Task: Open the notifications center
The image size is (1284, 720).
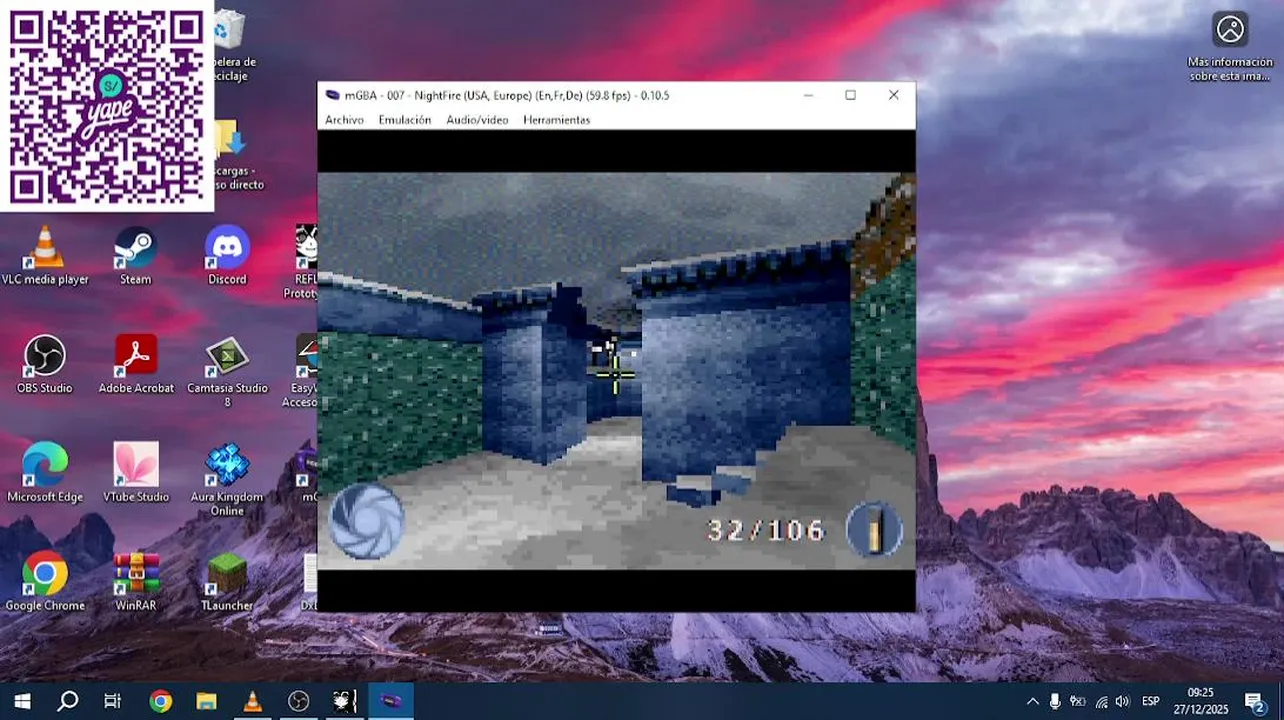Action: (x=1255, y=701)
